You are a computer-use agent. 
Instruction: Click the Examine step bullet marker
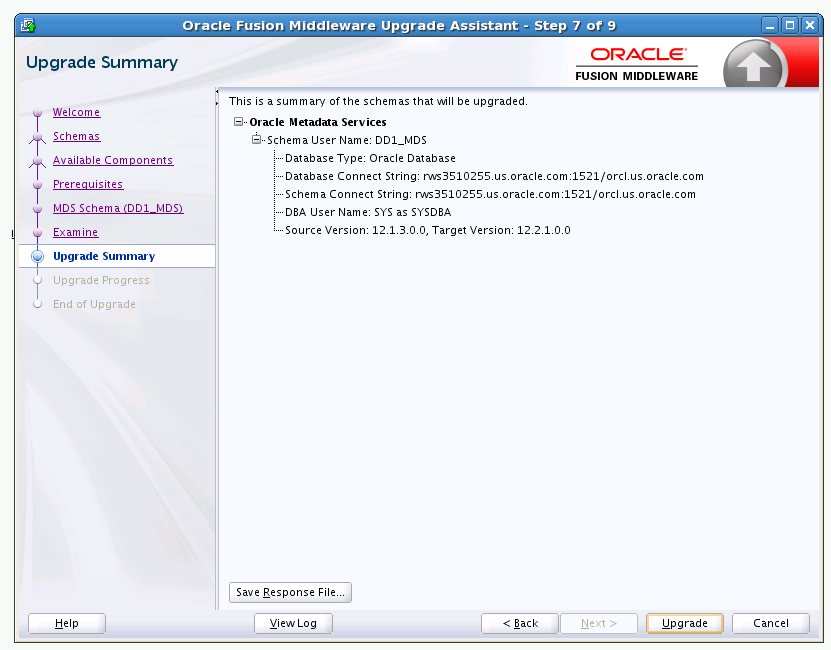[x=37, y=232]
